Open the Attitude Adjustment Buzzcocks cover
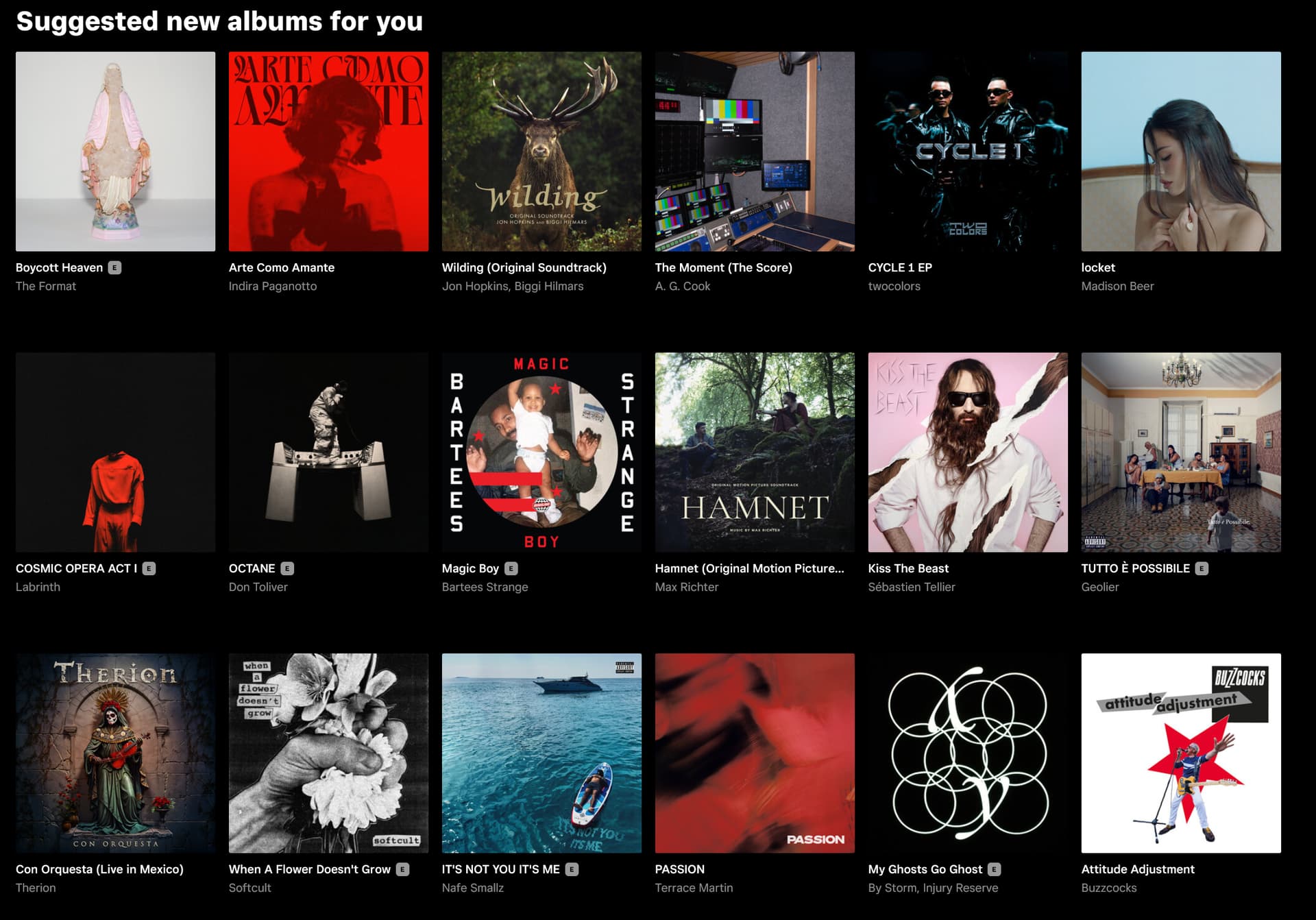Screen dimensions: 1316x920 tap(1181, 753)
